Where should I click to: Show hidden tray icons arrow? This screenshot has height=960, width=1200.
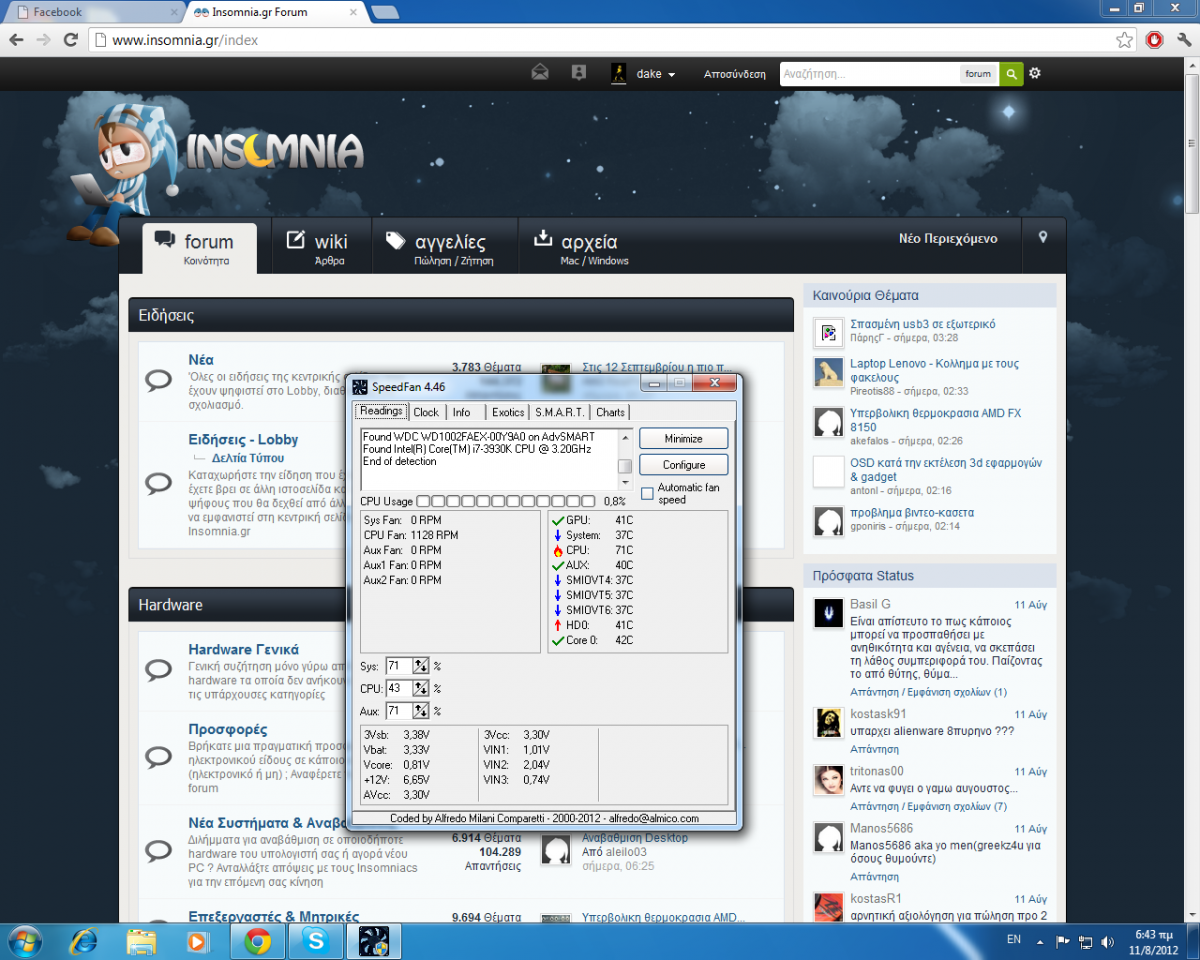coord(1040,942)
